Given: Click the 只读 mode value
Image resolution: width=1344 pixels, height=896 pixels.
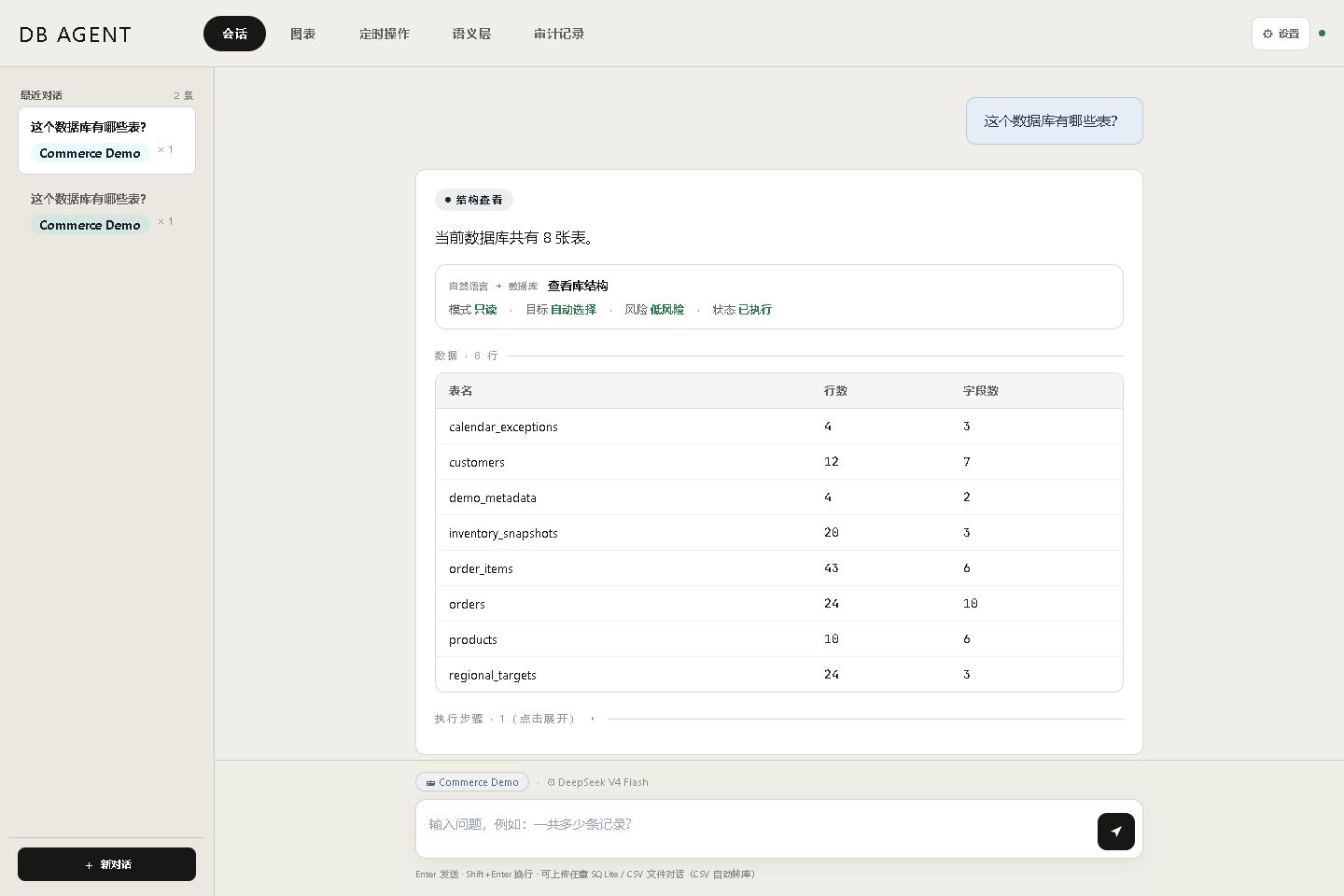Looking at the screenshot, I should click(x=485, y=310).
